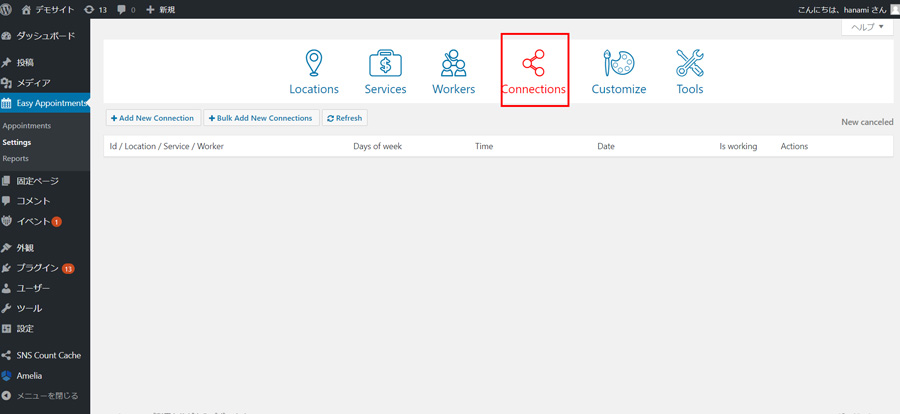Click the Amelia logo icon
900x414 pixels.
[x=6, y=376]
